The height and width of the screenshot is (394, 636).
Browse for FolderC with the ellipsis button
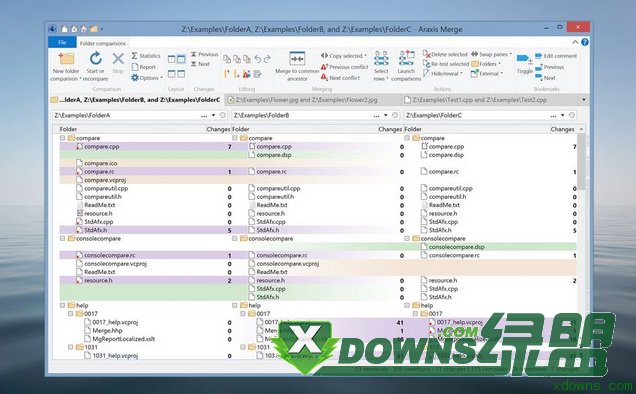click(553, 116)
